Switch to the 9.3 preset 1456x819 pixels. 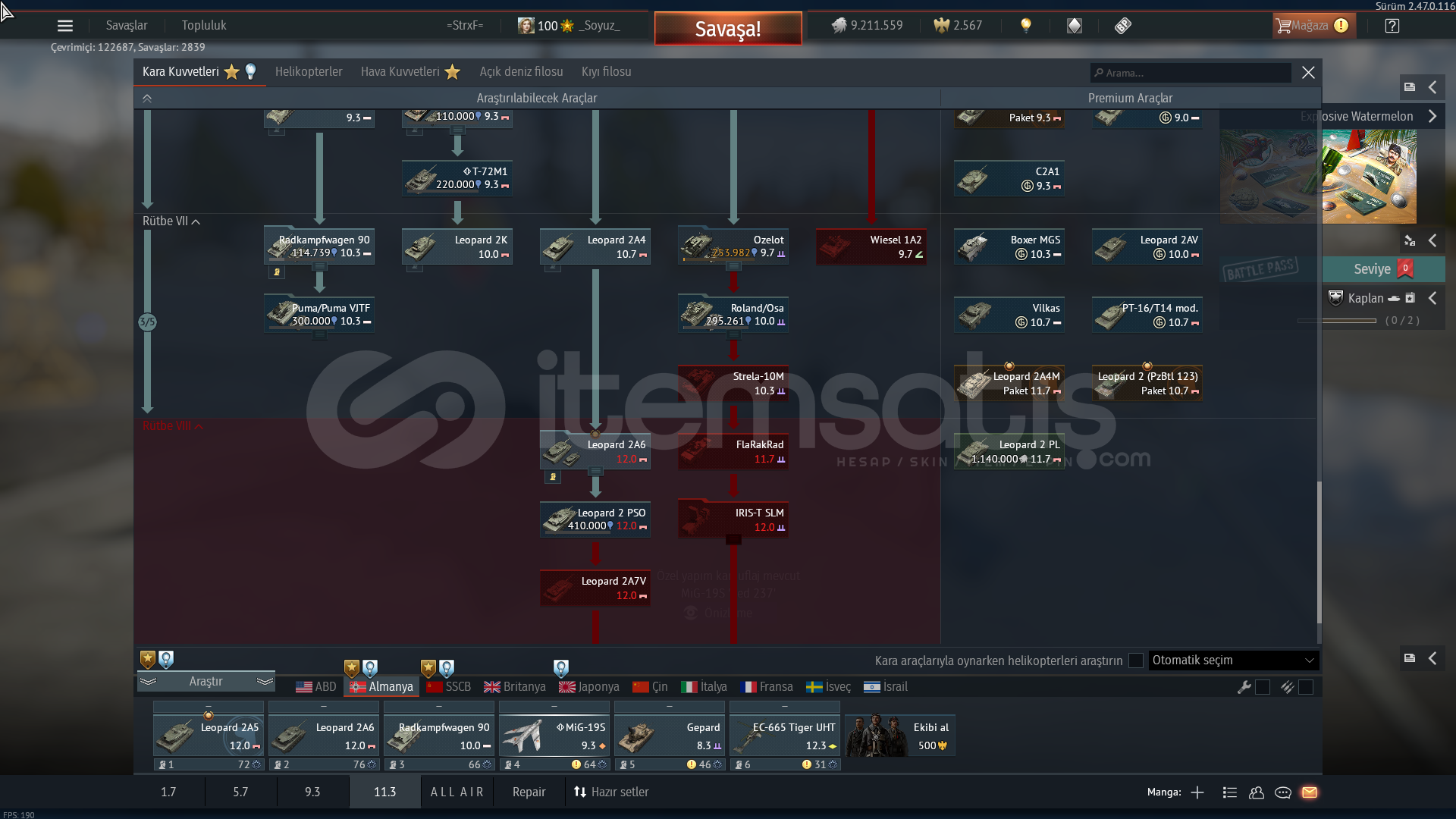click(312, 792)
